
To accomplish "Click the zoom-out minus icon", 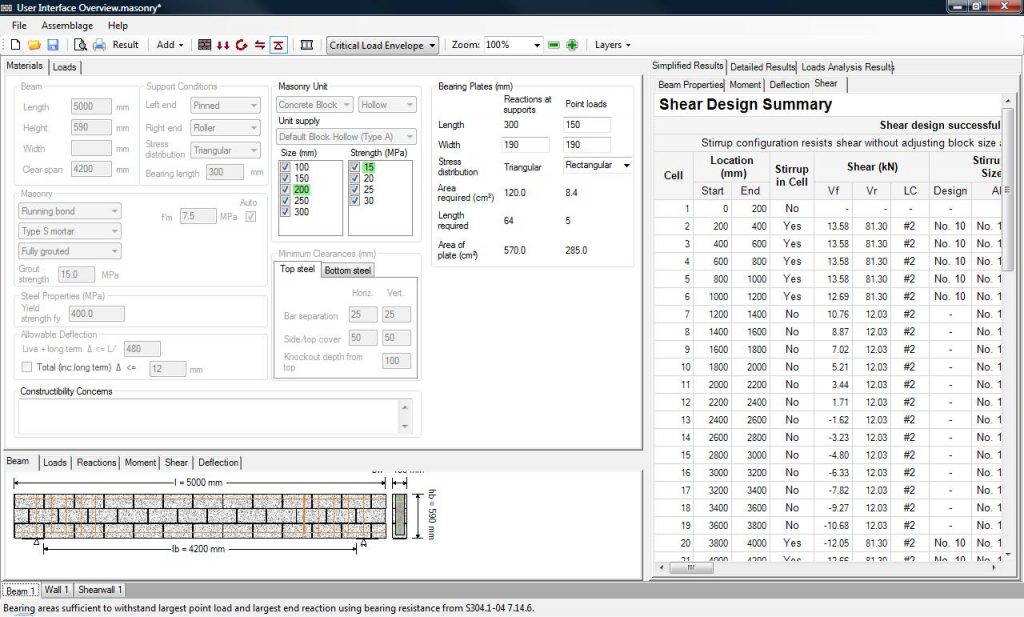I will tap(554, 45).
